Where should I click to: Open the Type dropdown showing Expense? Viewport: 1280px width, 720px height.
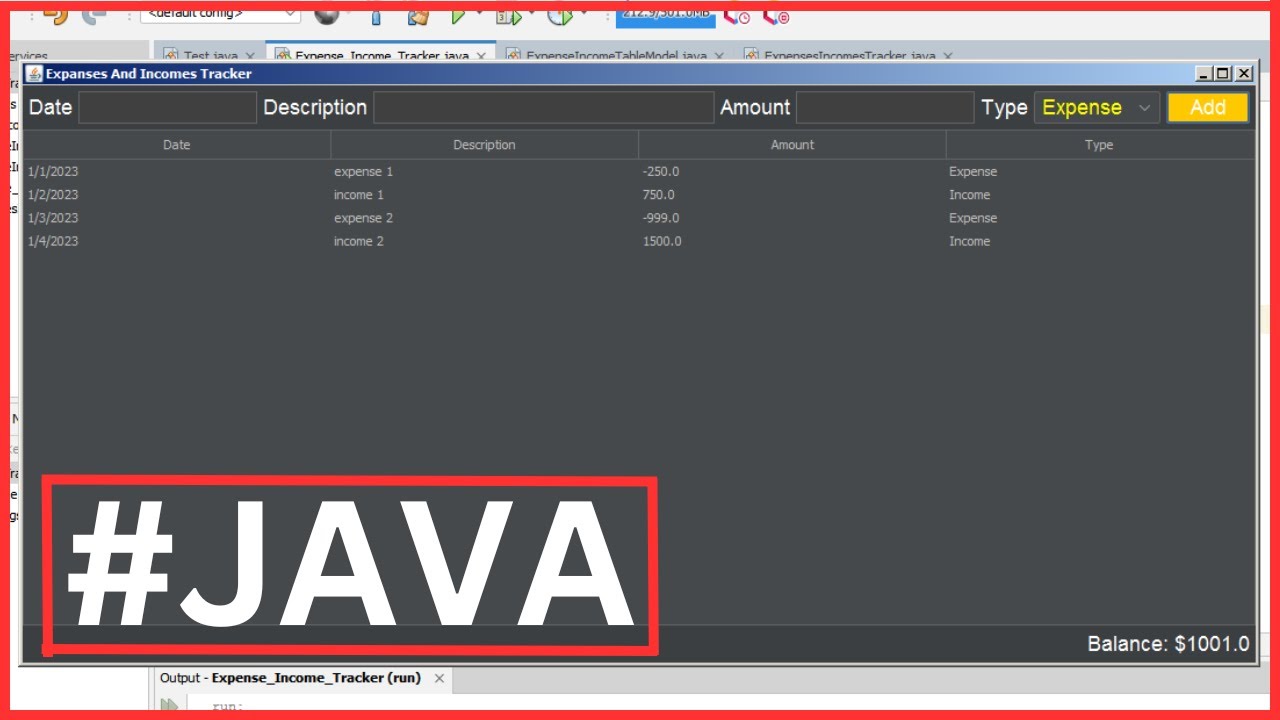click(1097, 108)
